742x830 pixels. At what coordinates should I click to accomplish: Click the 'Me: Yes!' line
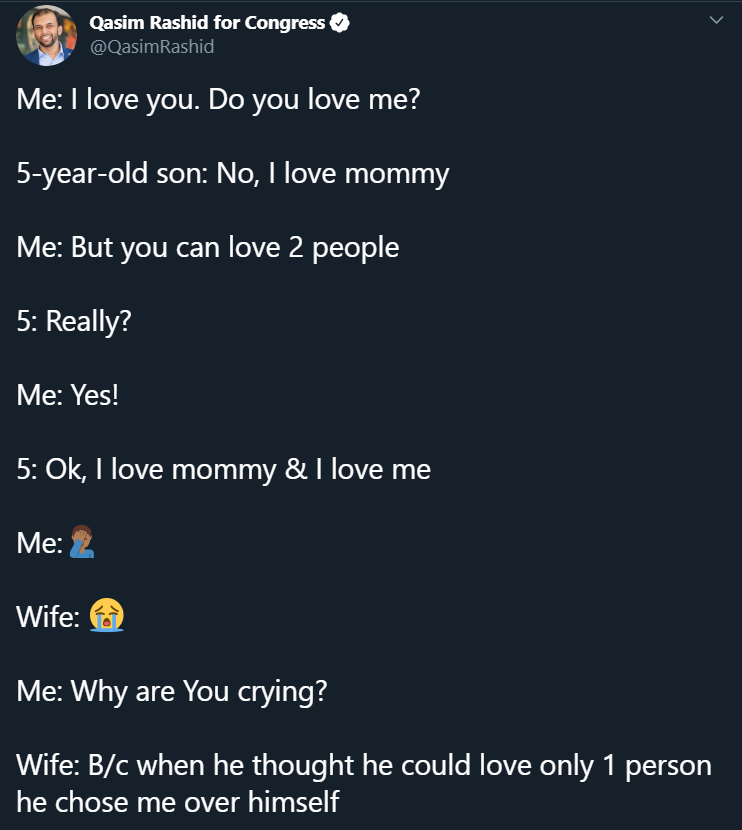coord(67,395)
